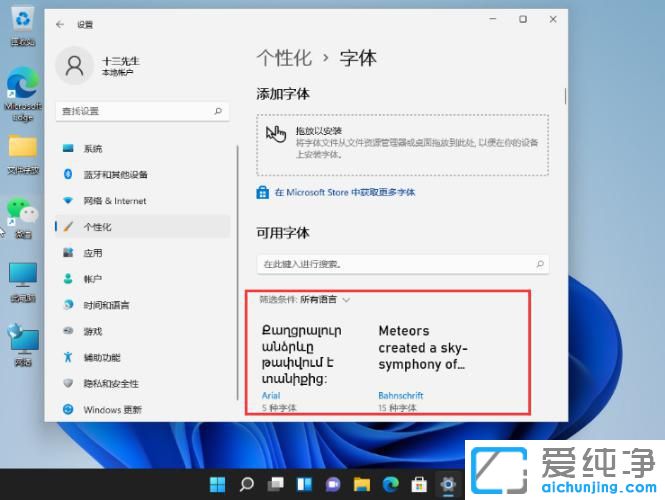The width and height of the screenshot is (665, 500).
Task: Open the Recycle Bin desktop icon
Action: click(x=23, y=26)
